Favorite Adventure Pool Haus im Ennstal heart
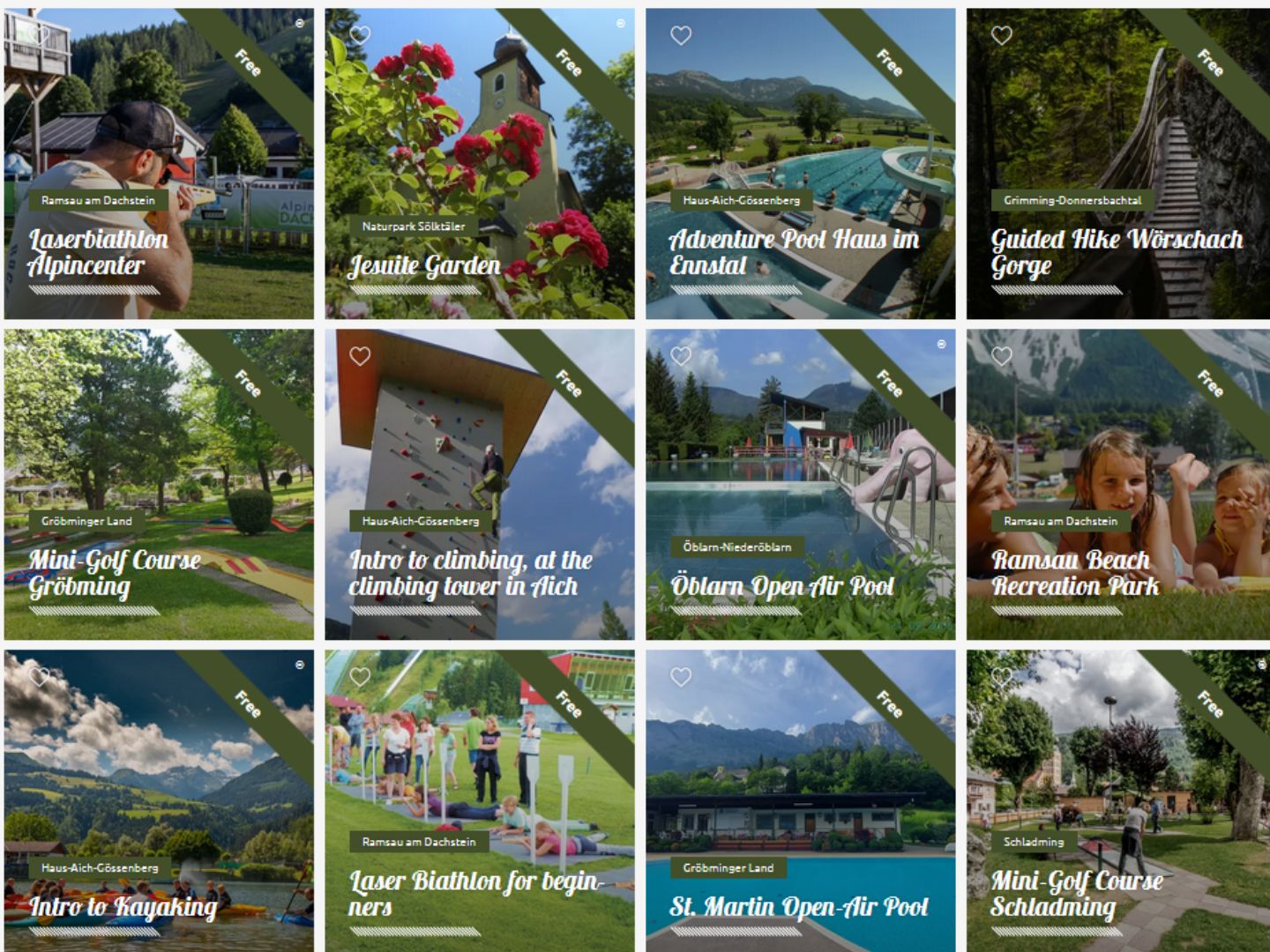Screen dimensions: 1270x952 [681, 35]
